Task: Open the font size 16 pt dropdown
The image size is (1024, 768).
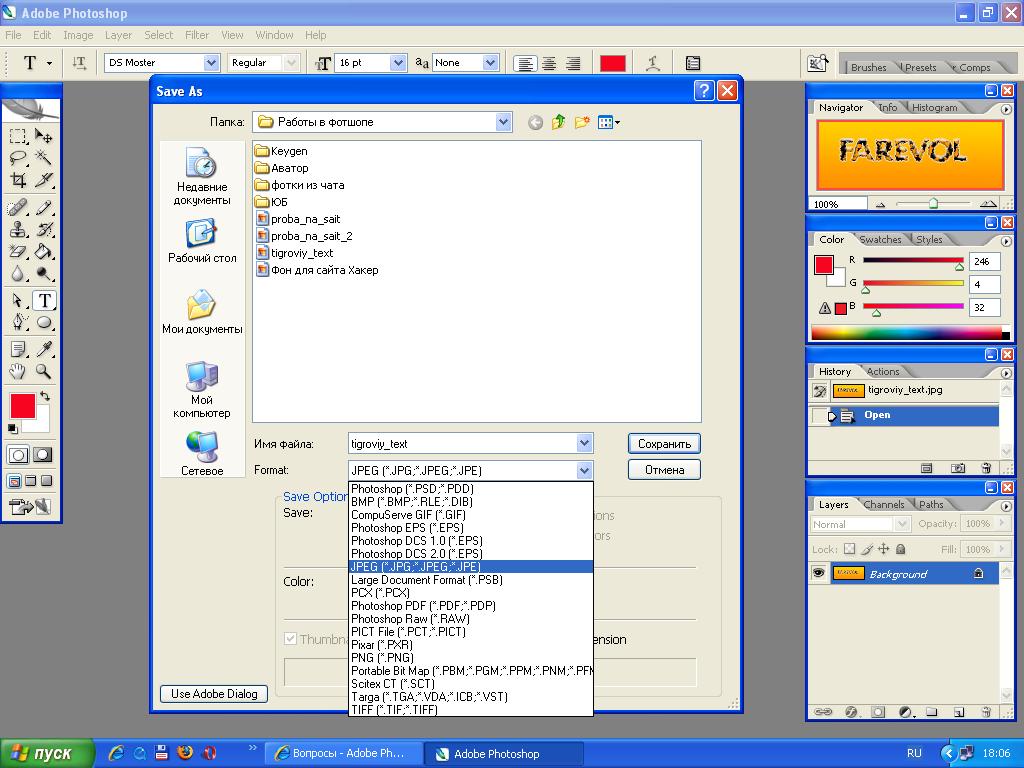Action: pyautogui.click(x=398, y=63)
